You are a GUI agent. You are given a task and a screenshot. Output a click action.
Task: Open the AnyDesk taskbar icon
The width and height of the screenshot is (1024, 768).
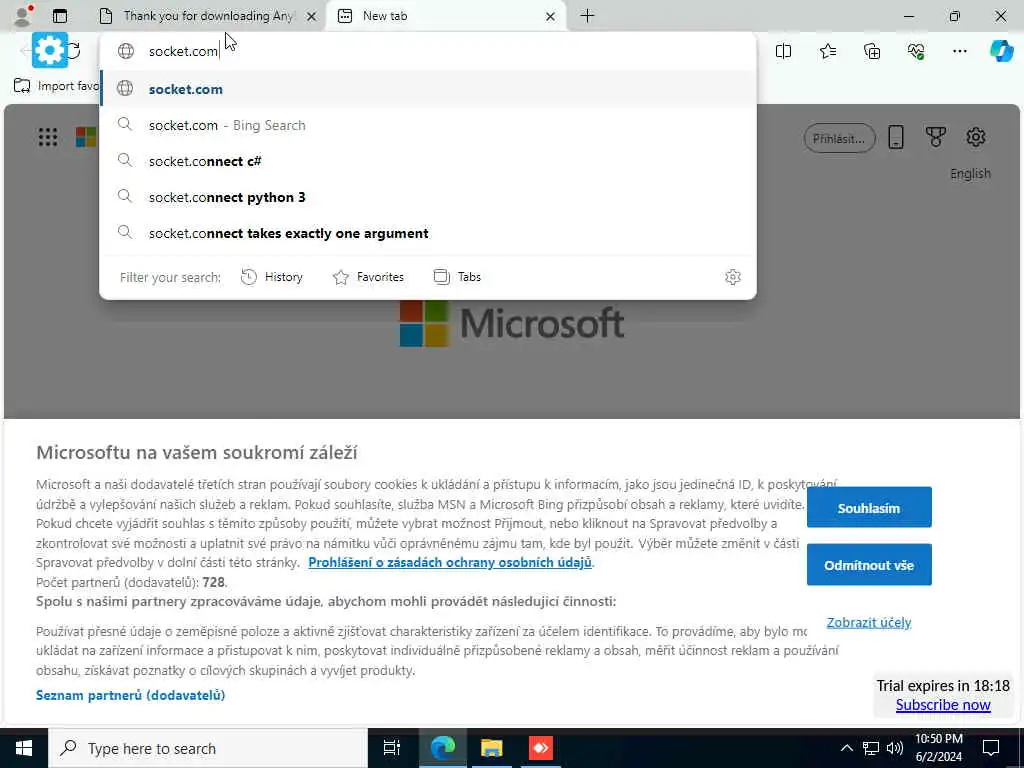pos(541,748)
